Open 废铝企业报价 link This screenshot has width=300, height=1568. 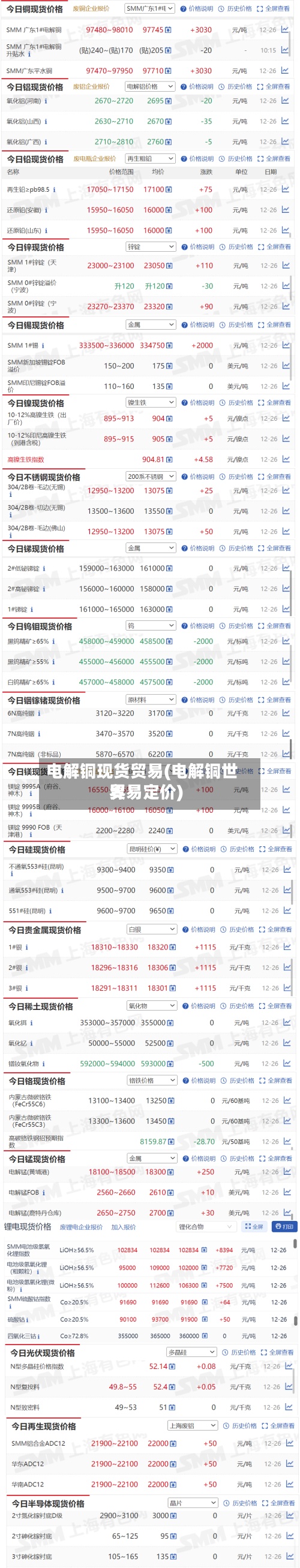pos(91,86)
